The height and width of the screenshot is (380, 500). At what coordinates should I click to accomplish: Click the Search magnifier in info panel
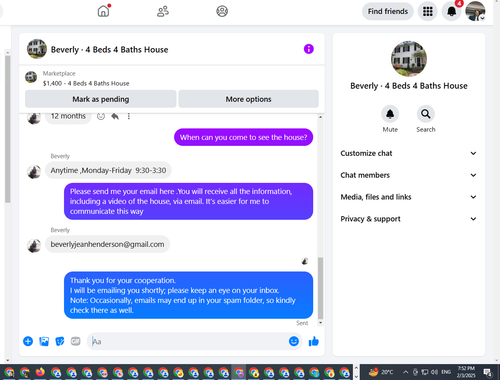[426, 114]
